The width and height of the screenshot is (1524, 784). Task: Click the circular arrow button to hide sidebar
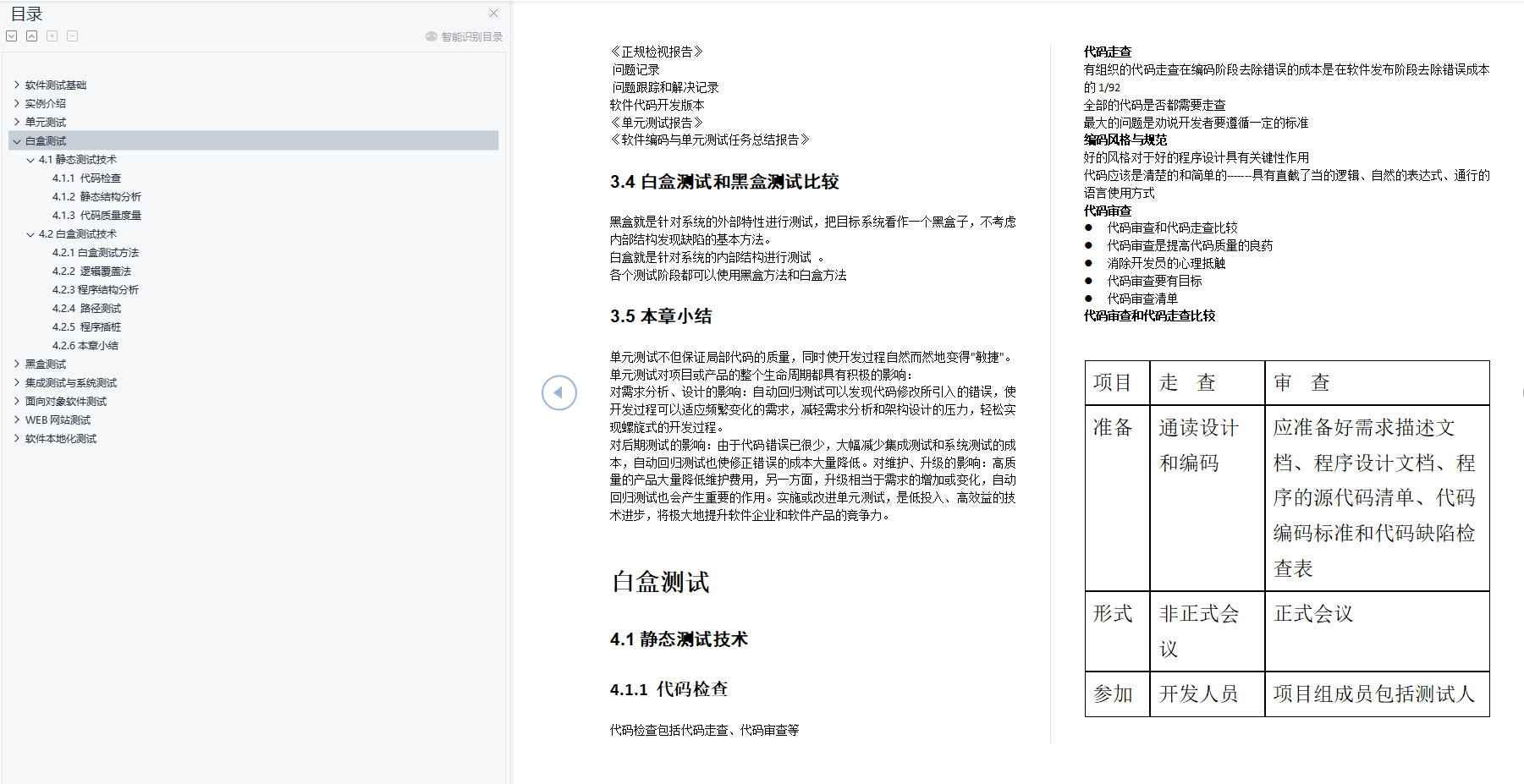coord(558,392)
